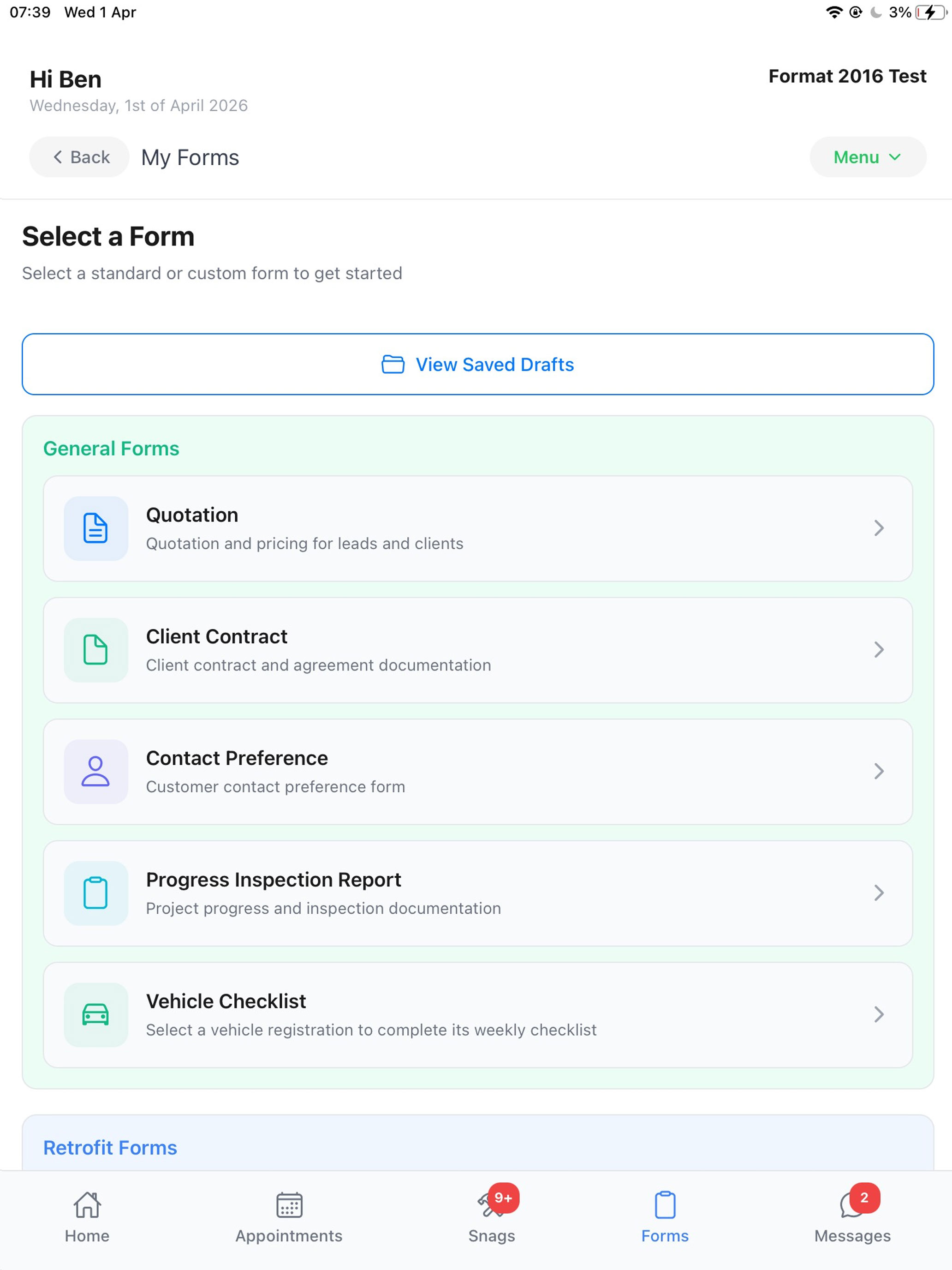Click the weekly checklist description text

coord(371,1030)
